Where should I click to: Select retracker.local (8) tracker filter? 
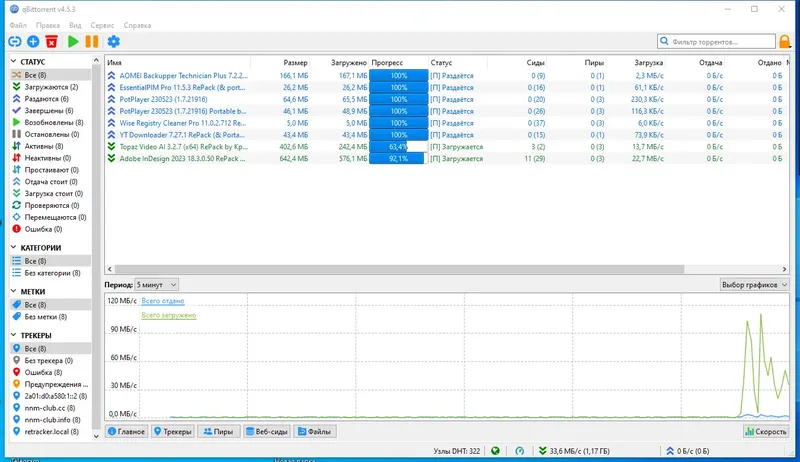(52, 431)
